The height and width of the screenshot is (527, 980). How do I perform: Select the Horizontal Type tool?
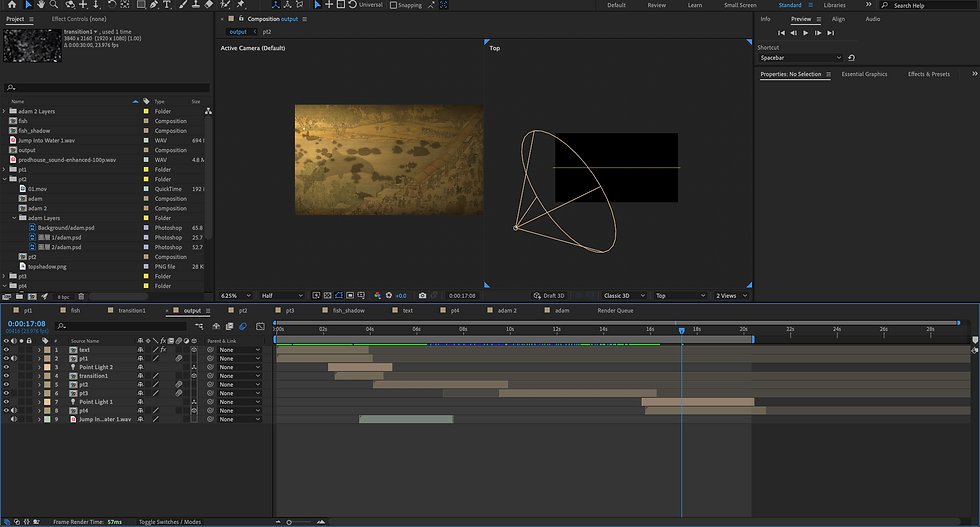[x=167, y=4]
